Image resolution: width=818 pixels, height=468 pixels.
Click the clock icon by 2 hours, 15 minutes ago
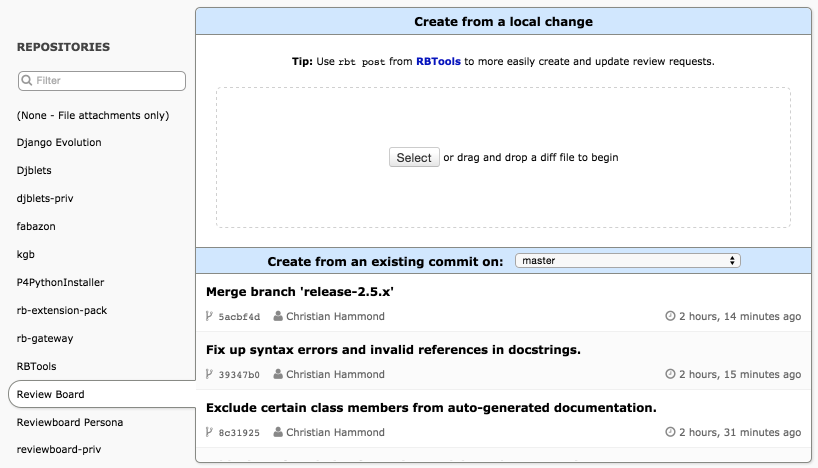(670, 374)
